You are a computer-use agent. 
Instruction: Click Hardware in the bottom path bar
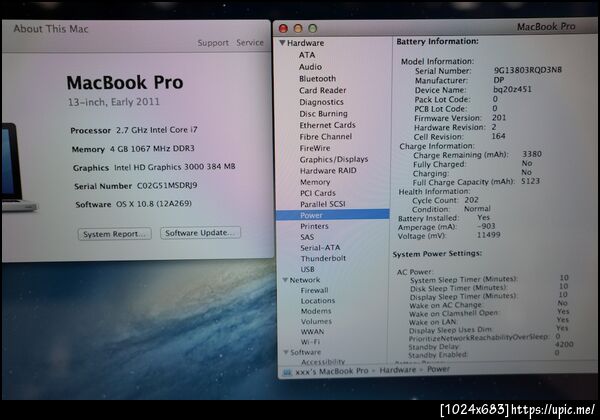(398, 370)
